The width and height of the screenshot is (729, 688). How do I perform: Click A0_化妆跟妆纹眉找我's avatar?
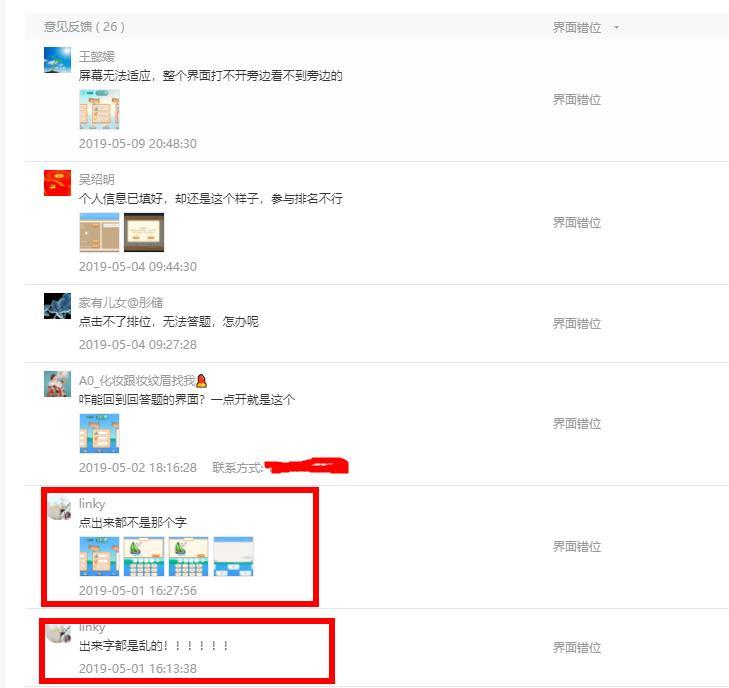coord(58,384)
